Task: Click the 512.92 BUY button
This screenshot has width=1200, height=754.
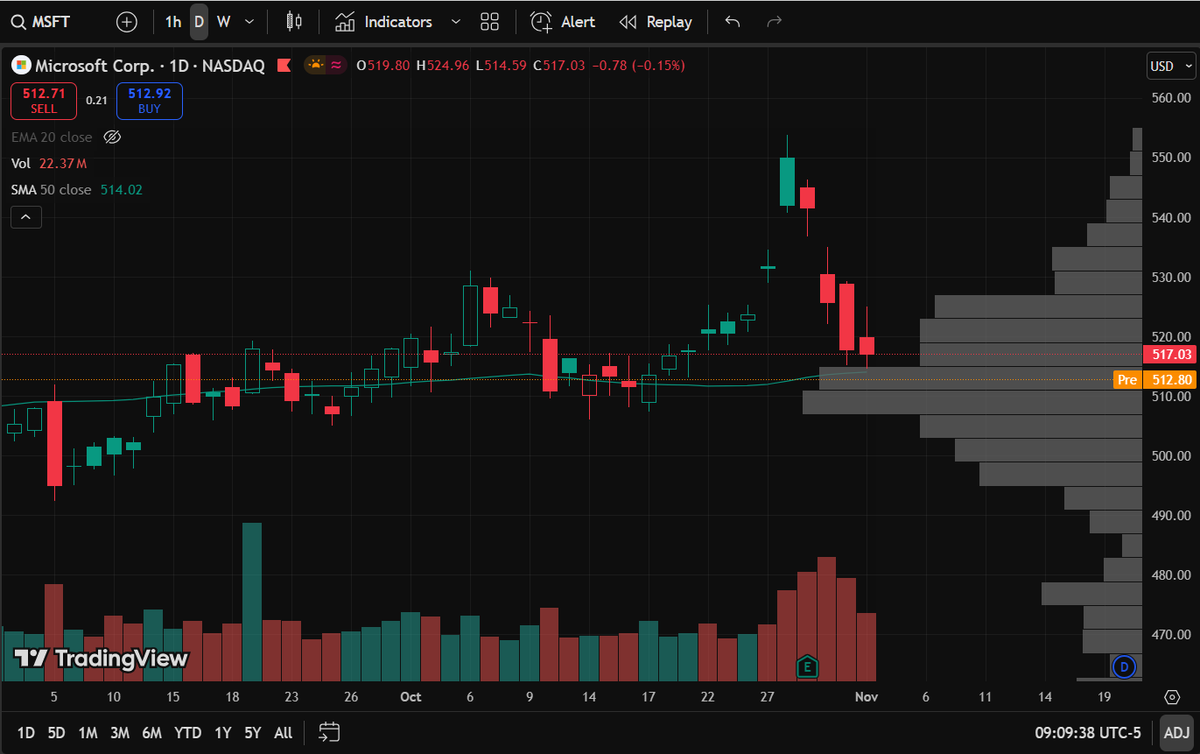Action: tap(149, 100)
